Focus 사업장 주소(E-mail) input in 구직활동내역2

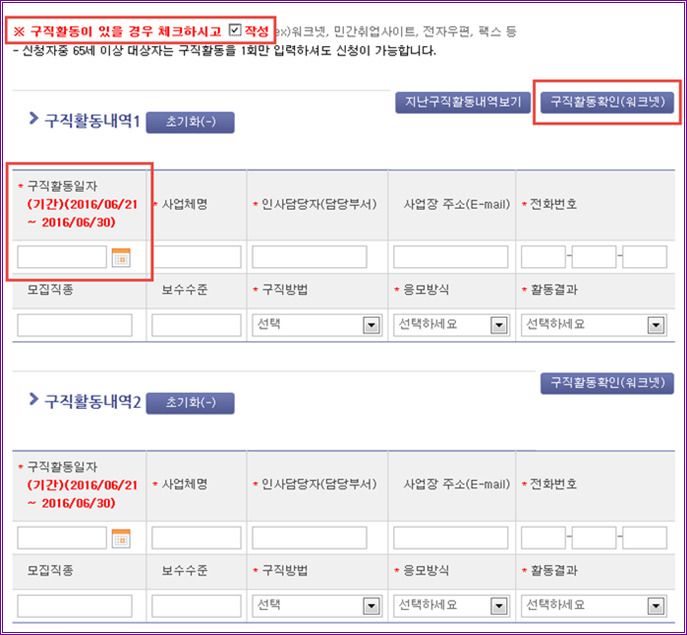tap(451, 538)
